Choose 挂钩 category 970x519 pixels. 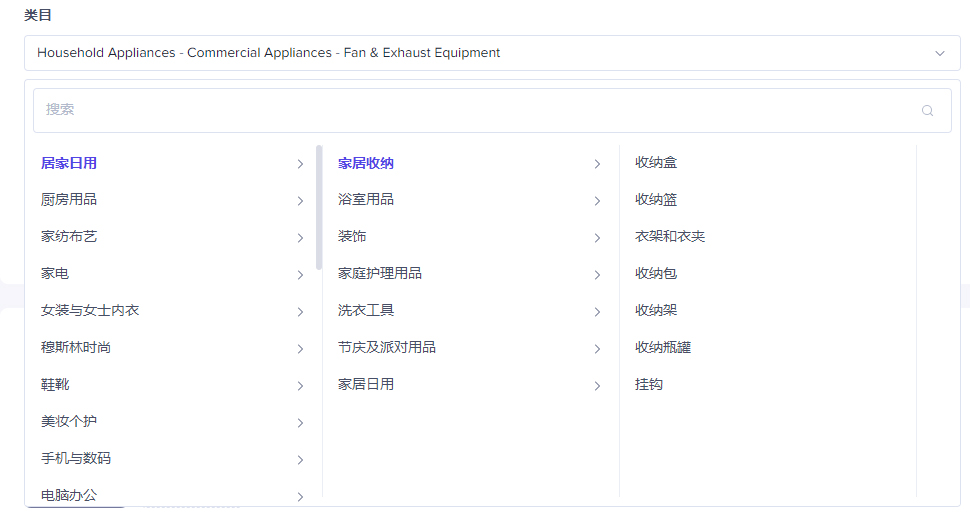pyautogui.click(x=649, y=384)
